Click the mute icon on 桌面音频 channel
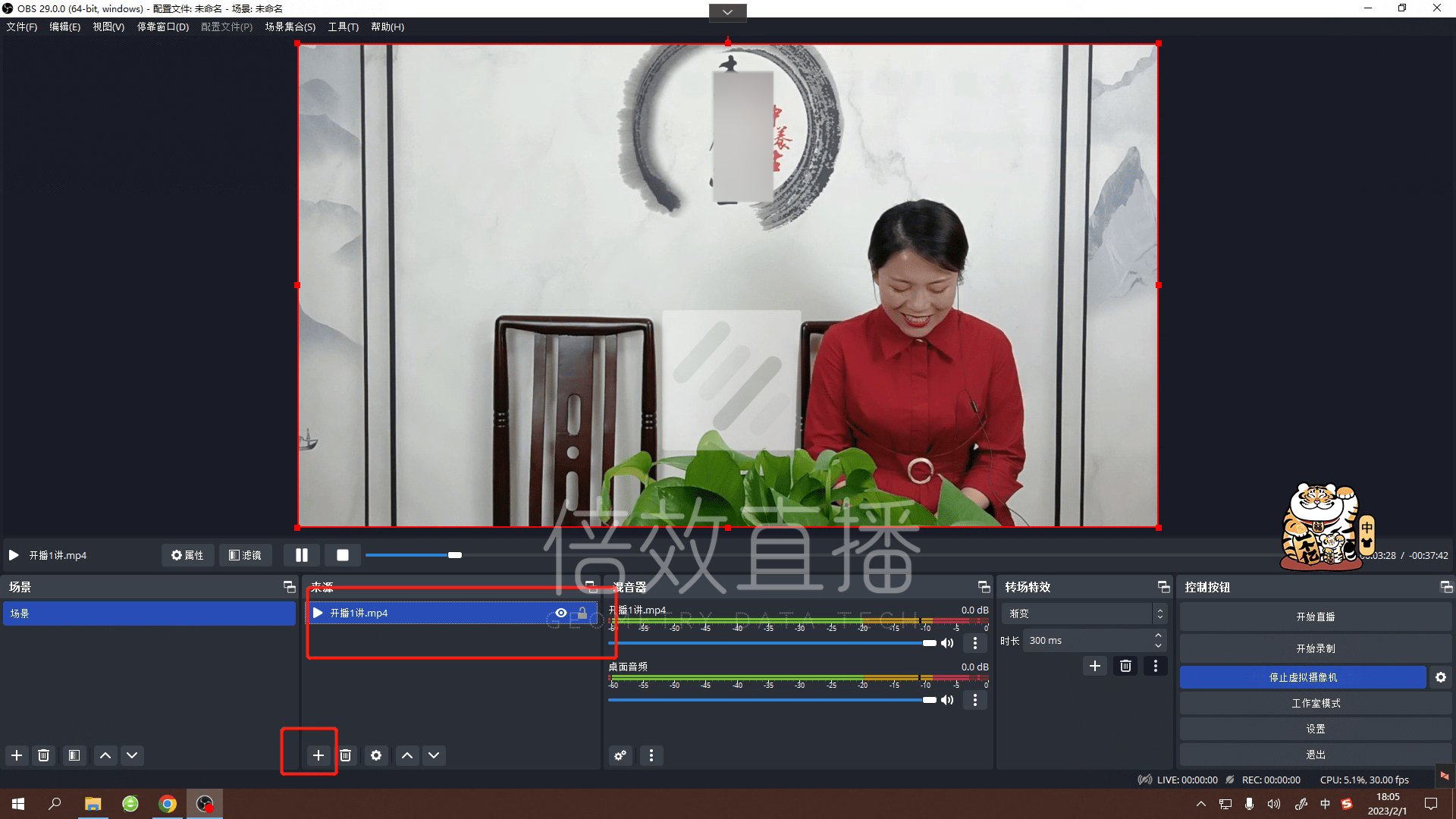1456x819 pixels. (947, 700)
